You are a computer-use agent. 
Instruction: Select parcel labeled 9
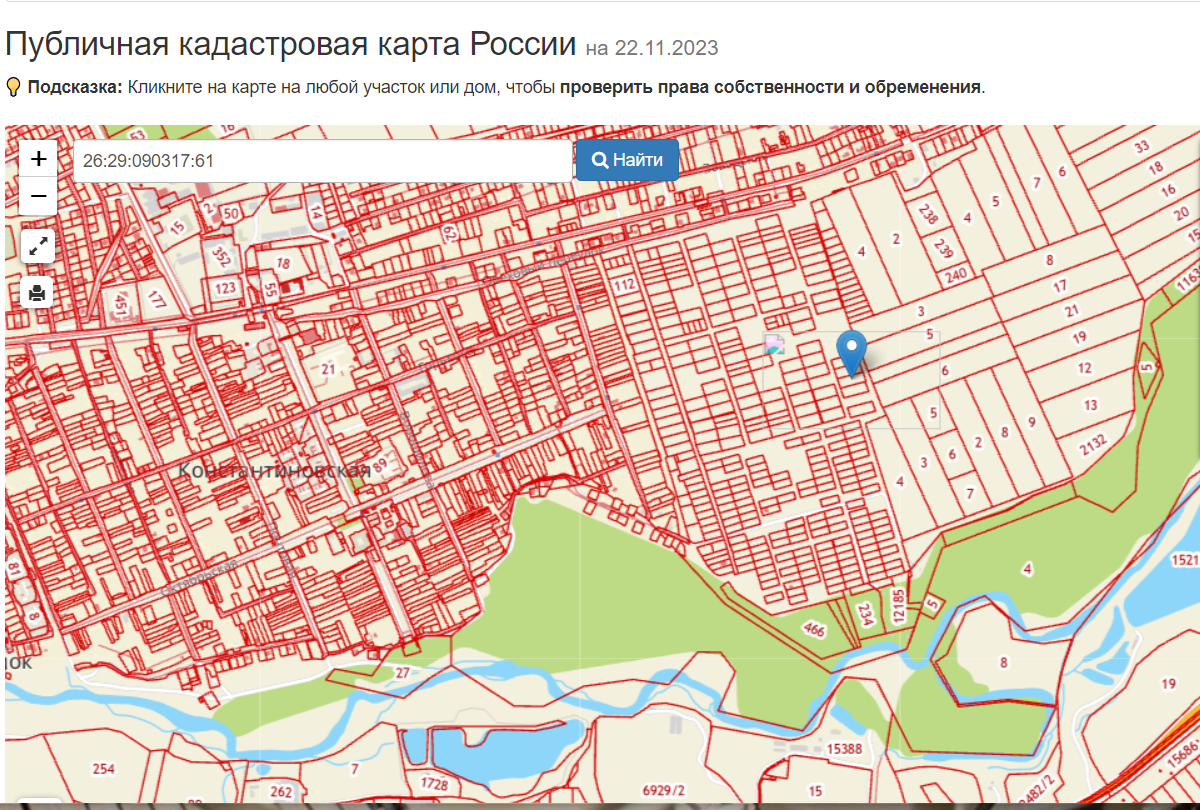coord(1031,421)
